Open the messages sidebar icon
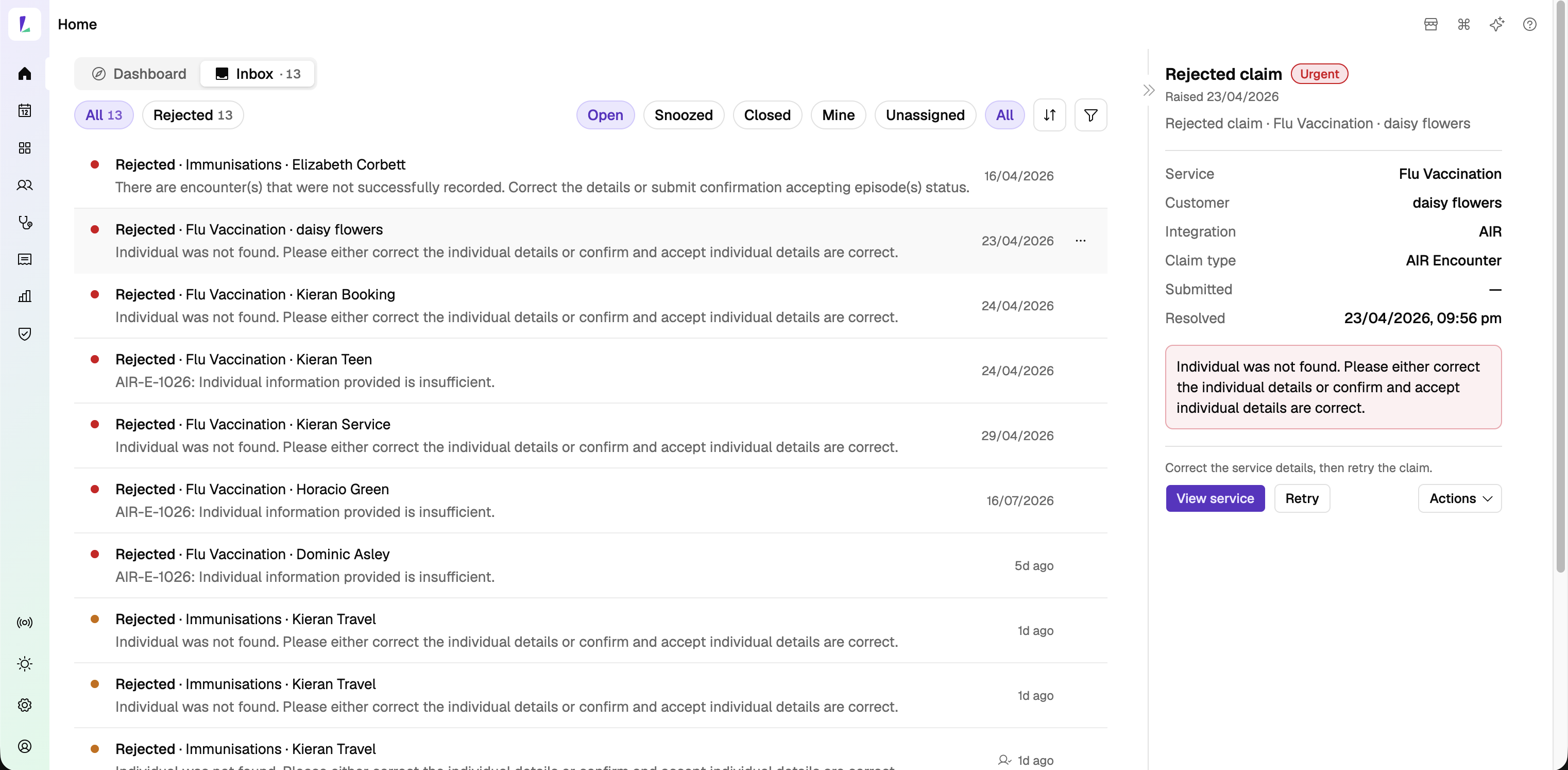The width and height of the screenshot is (1568, 770). click(x=24, y=260)
